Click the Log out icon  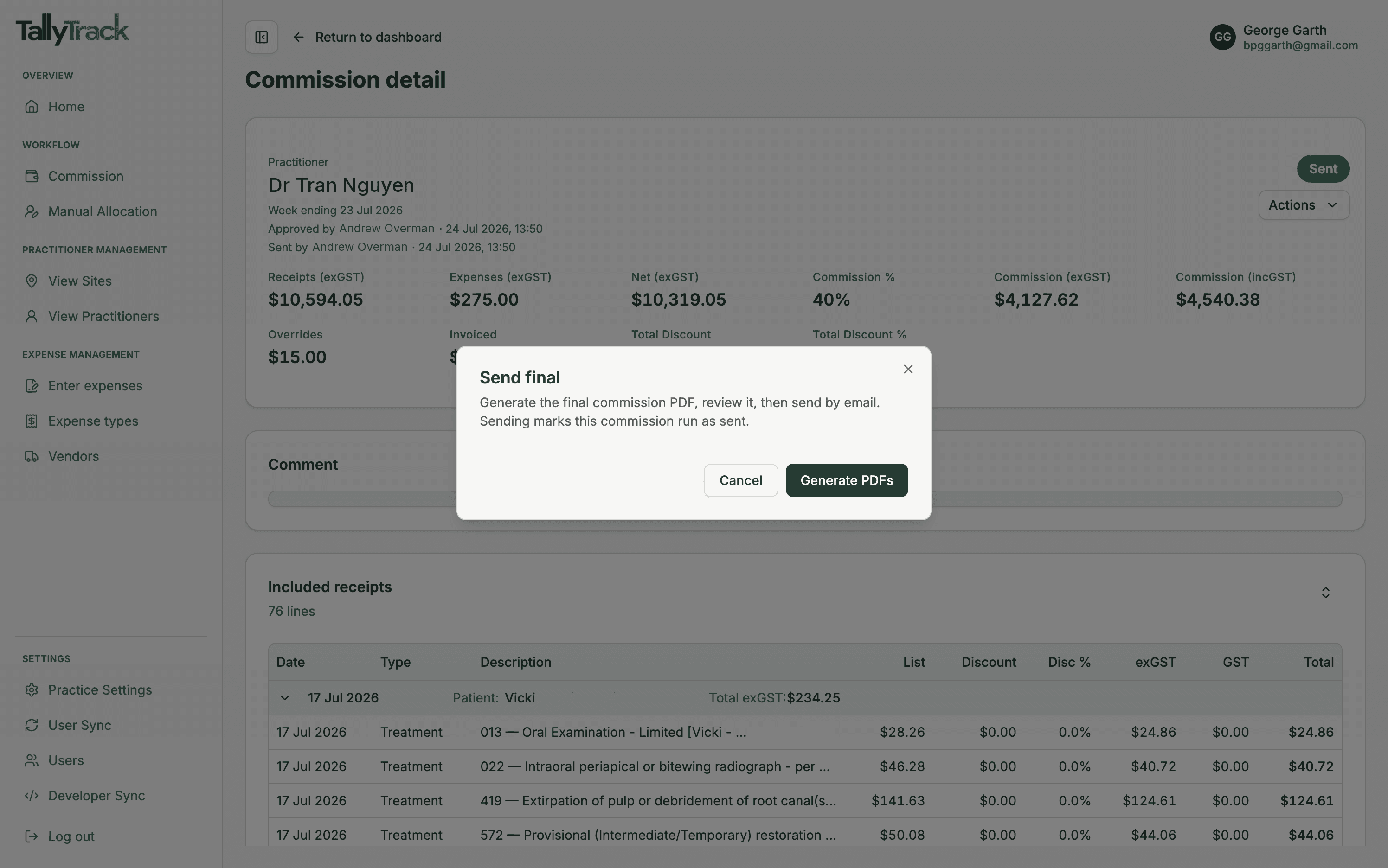[x=32, y=836]
